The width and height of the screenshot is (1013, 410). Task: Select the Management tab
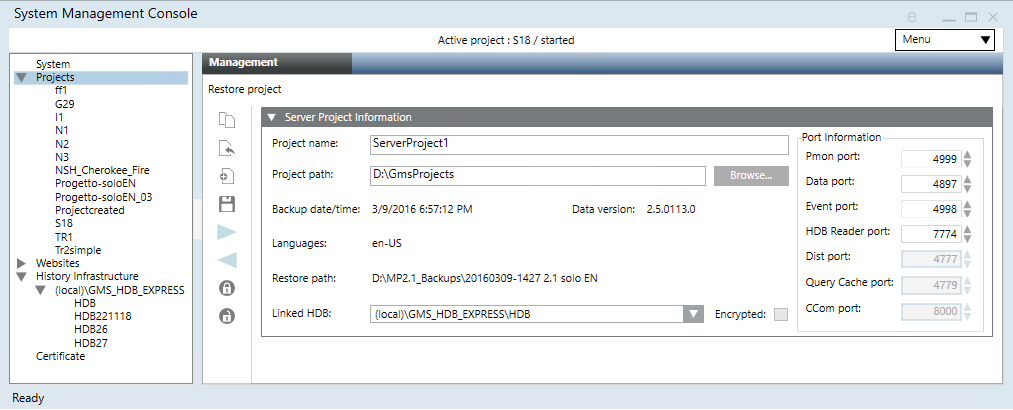pos(243,62)
